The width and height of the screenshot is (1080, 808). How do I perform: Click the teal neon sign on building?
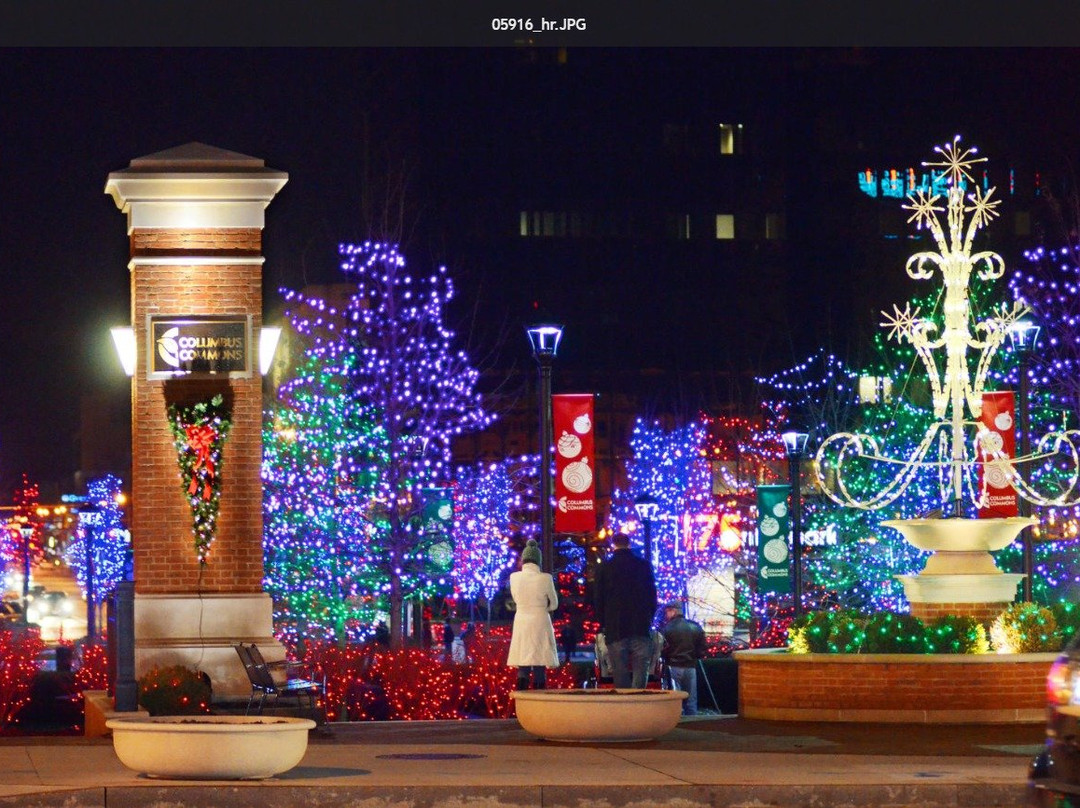[x=903, y=183]
